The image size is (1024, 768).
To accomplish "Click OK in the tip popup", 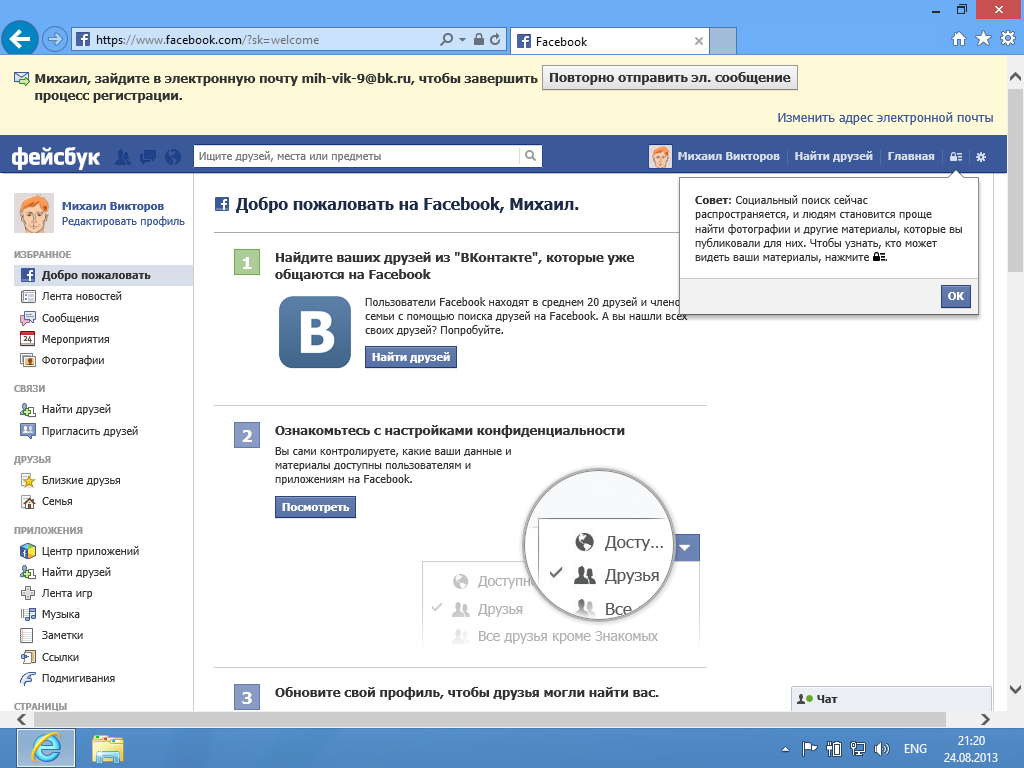I will tap(955, 296).
